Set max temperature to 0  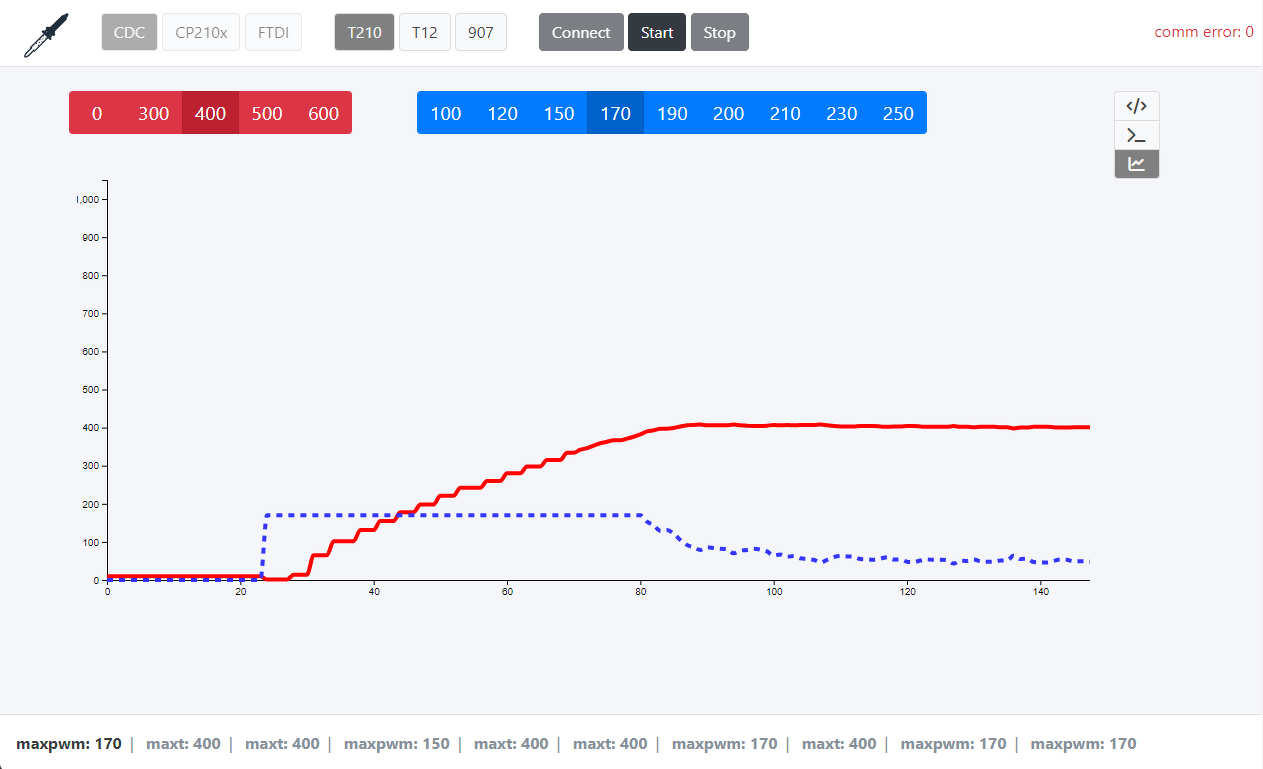tap(97, 113)
